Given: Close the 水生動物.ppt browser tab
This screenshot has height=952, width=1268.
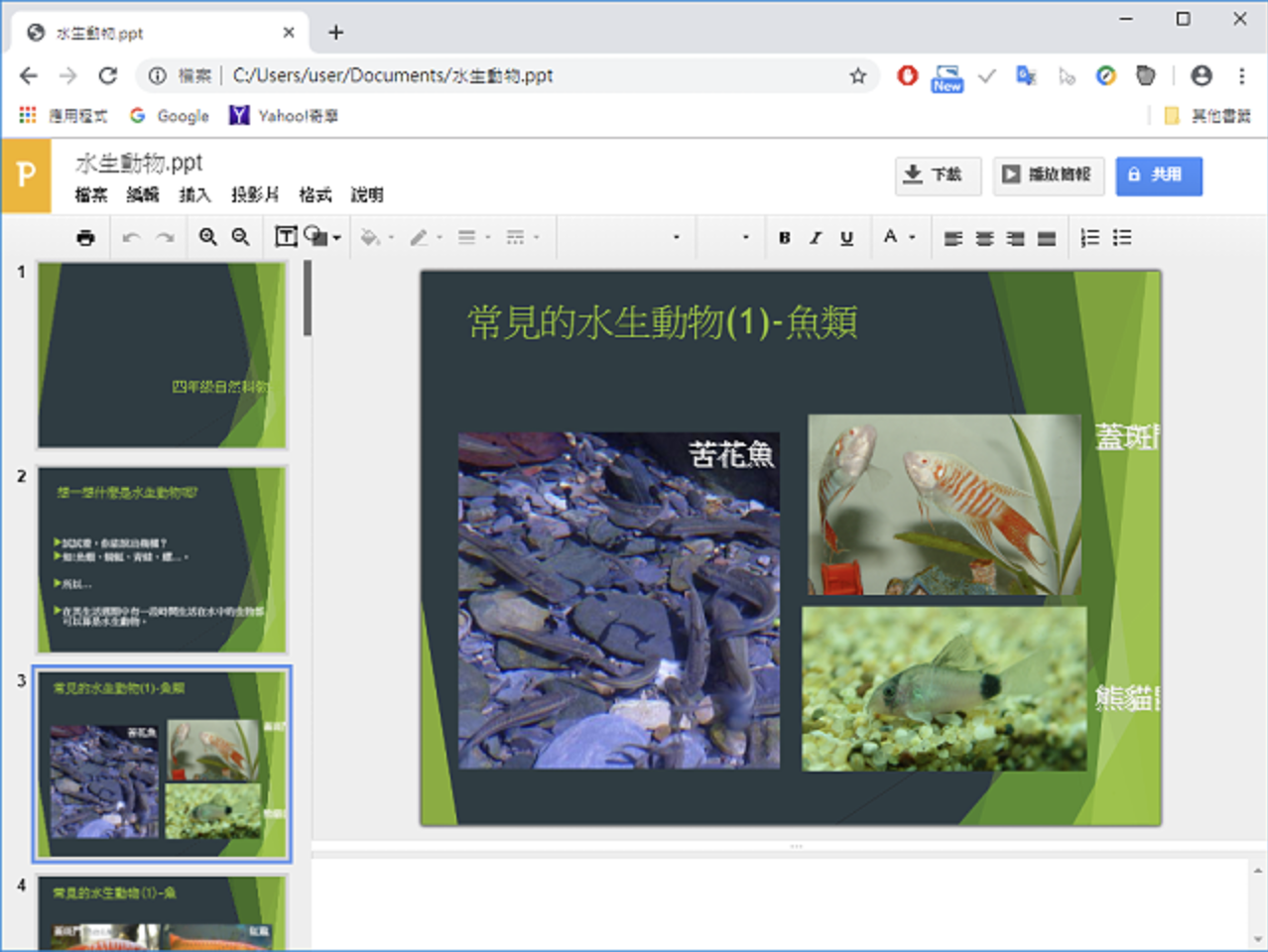Looking at the screenshot, I should pos(289,33).
